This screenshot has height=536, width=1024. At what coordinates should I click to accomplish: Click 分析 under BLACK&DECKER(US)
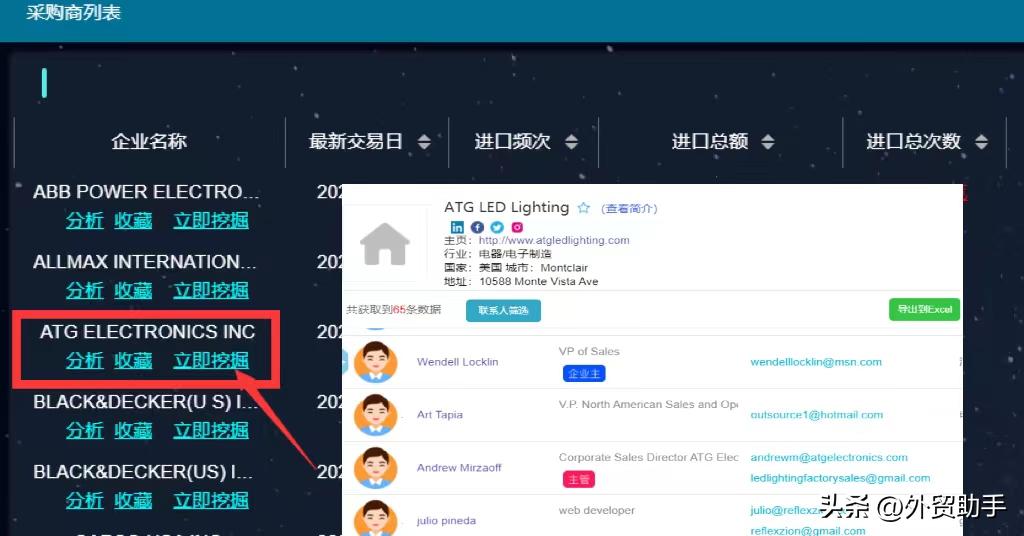[x=85, y=500]
